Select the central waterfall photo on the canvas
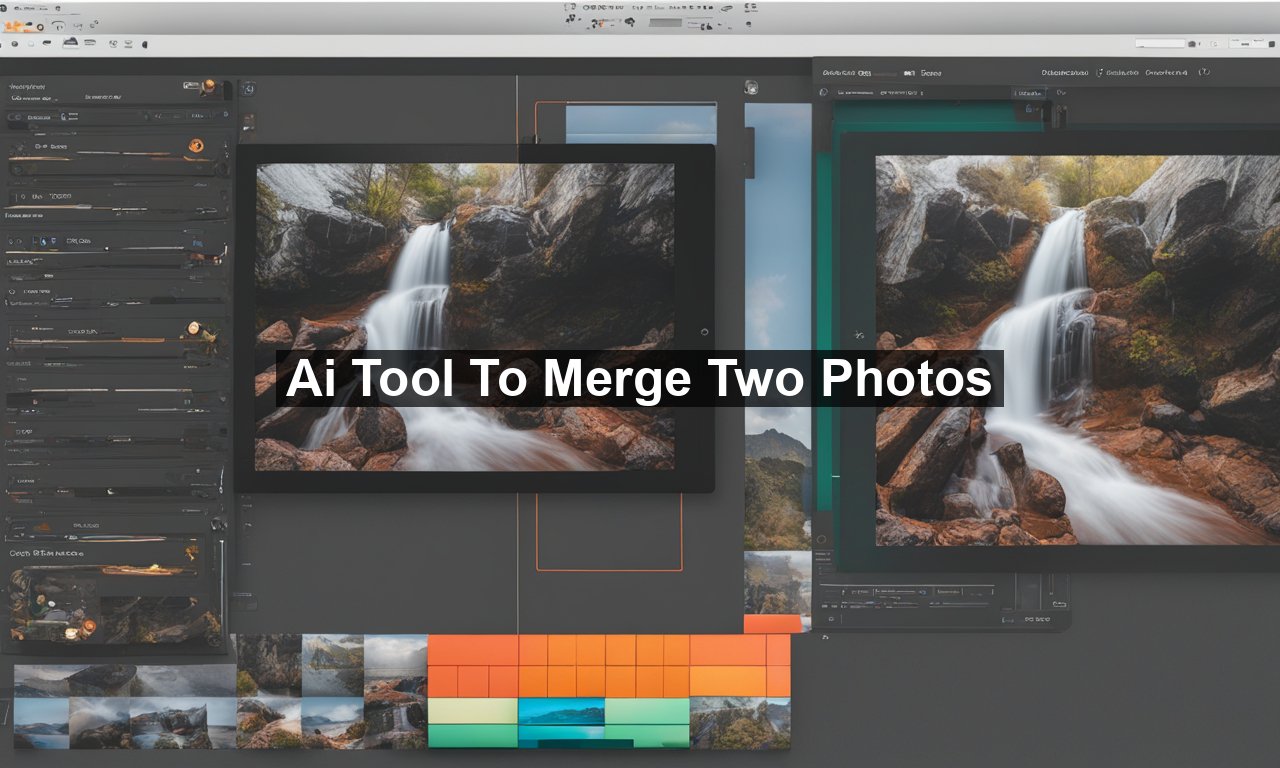The height and width of the screenshot is (768, 1280). pos(465,317)
